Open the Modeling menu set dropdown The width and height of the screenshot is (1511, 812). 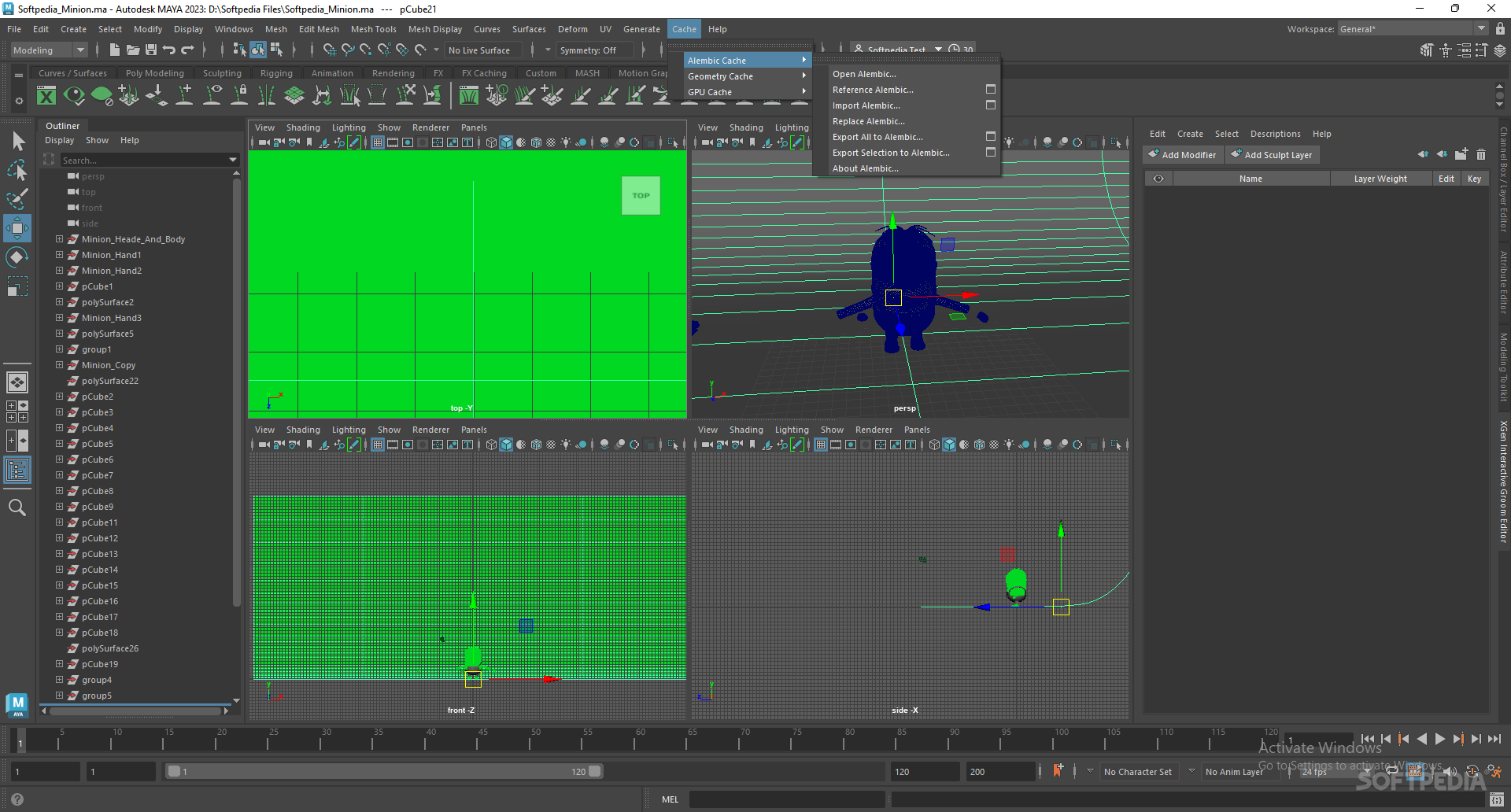point(49,50)
